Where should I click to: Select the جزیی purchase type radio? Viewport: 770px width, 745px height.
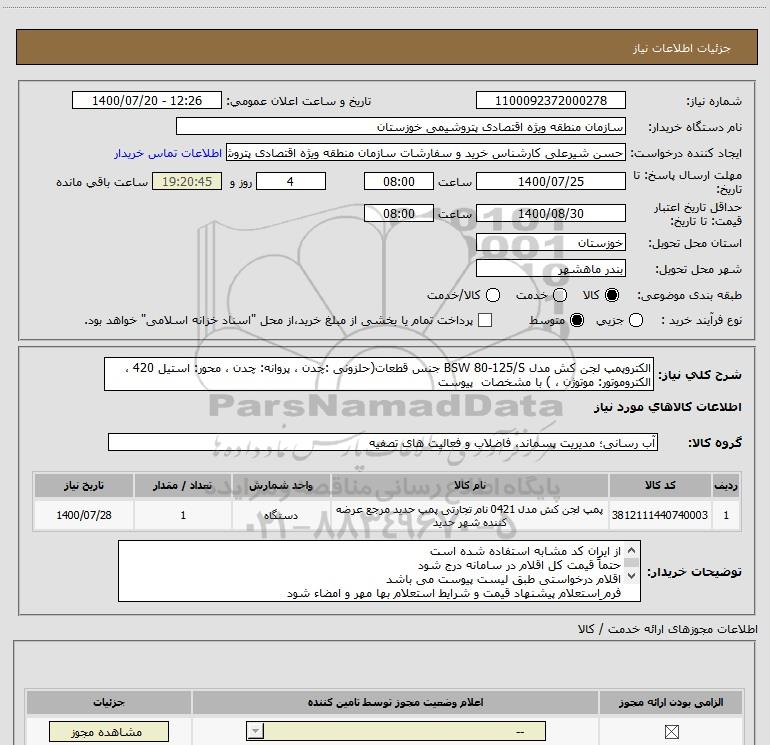636,320
